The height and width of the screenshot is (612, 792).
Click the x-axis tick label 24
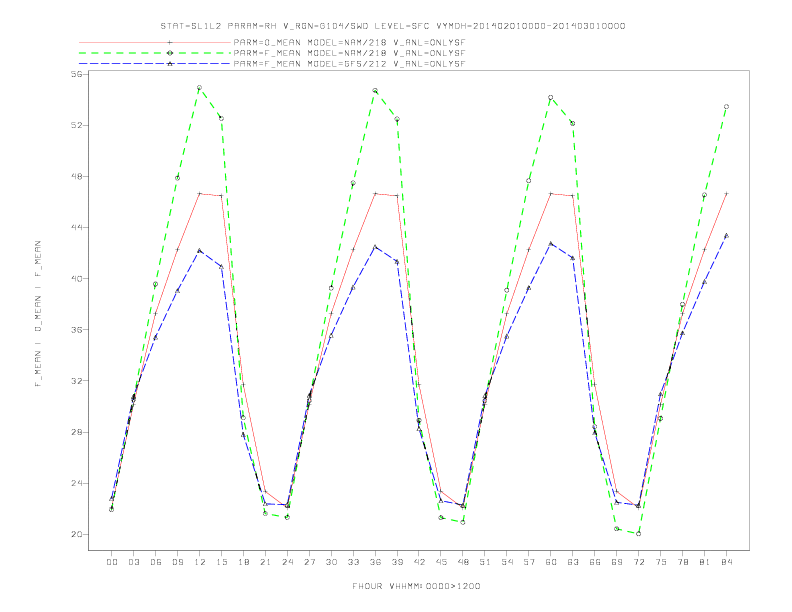pos(287,562)
